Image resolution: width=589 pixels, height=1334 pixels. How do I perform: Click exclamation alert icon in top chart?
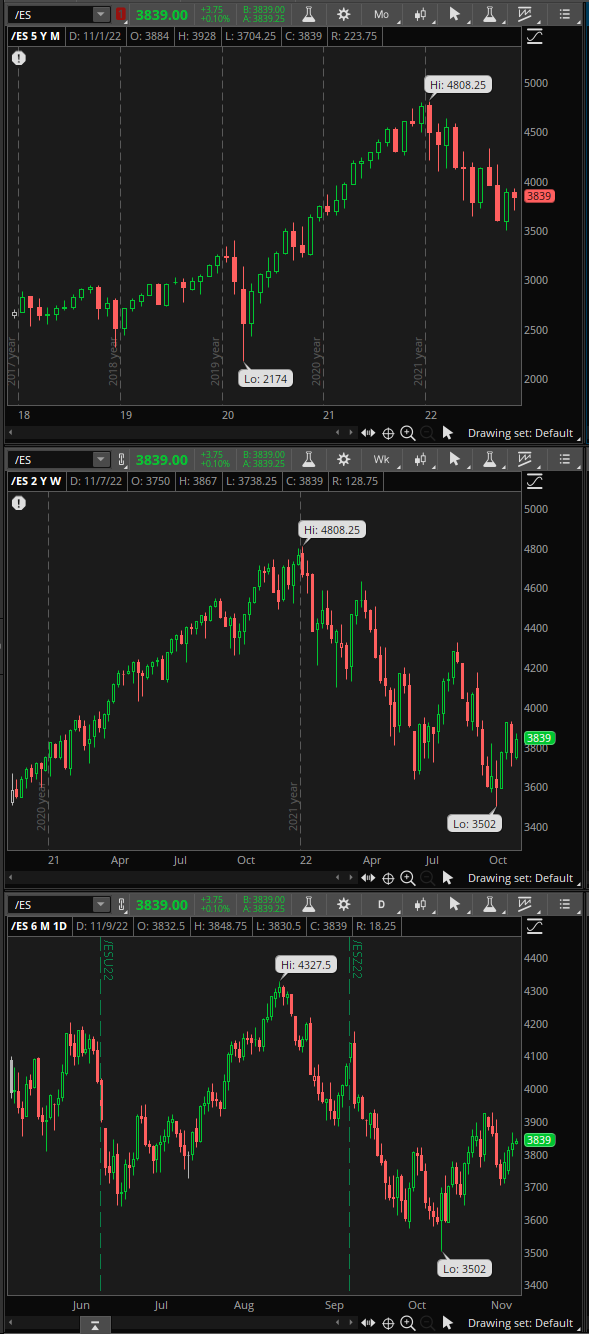point(20,58)
